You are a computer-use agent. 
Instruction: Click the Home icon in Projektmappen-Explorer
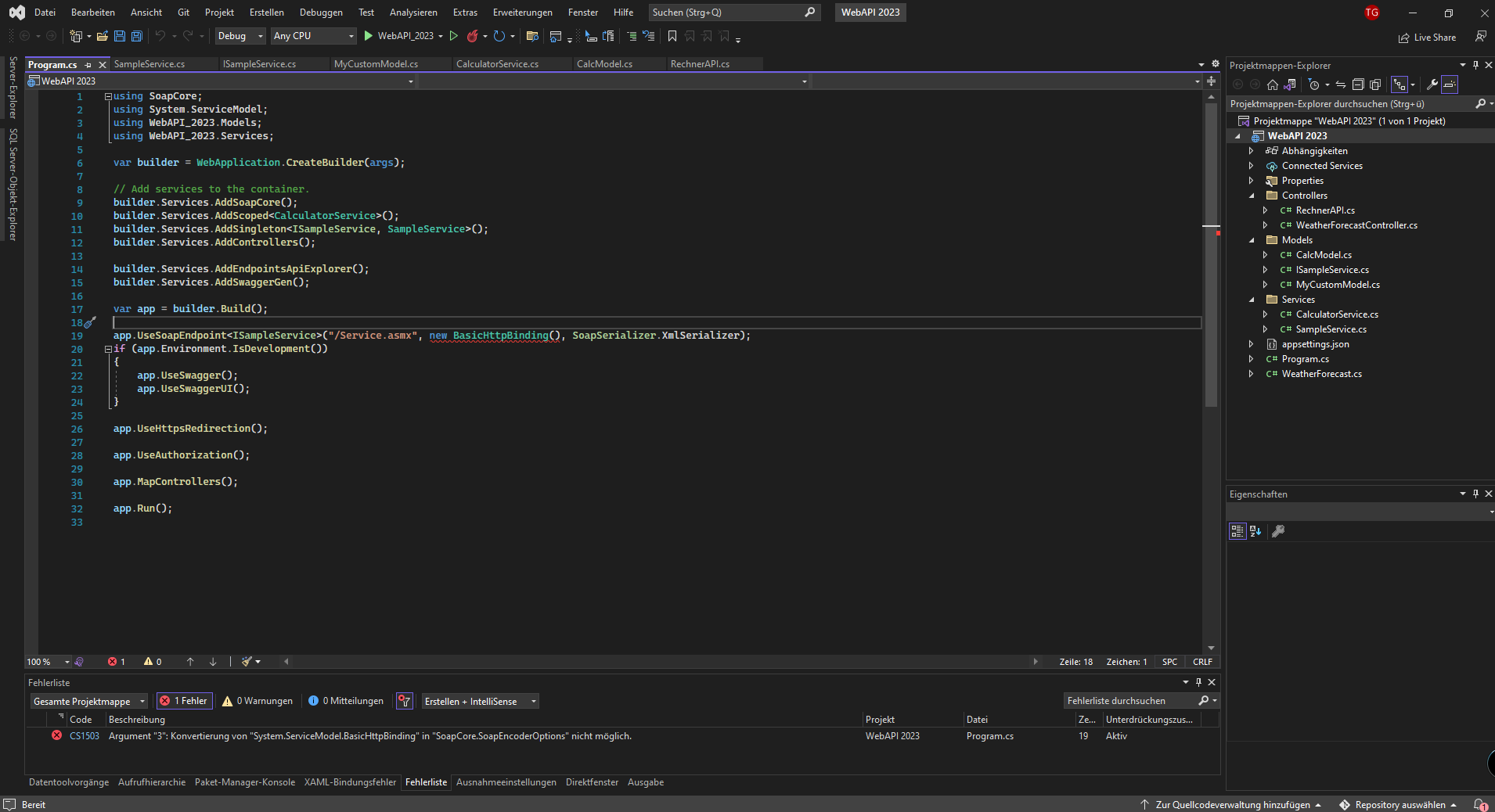[x=1273, y=84]
